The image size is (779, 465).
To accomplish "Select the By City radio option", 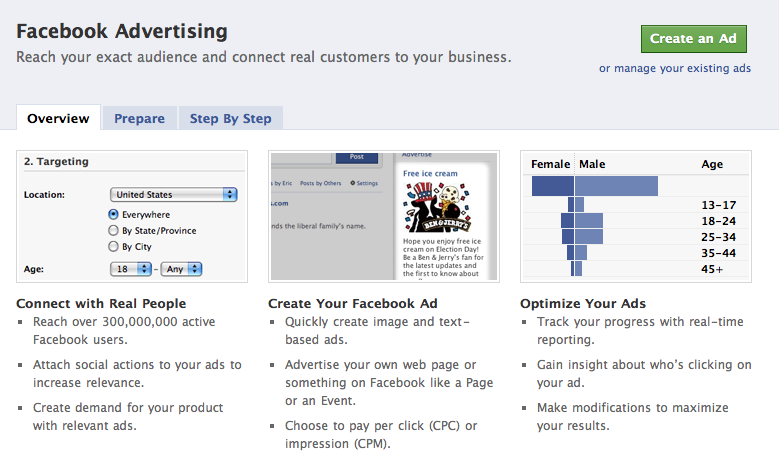I will click(113, 246).
